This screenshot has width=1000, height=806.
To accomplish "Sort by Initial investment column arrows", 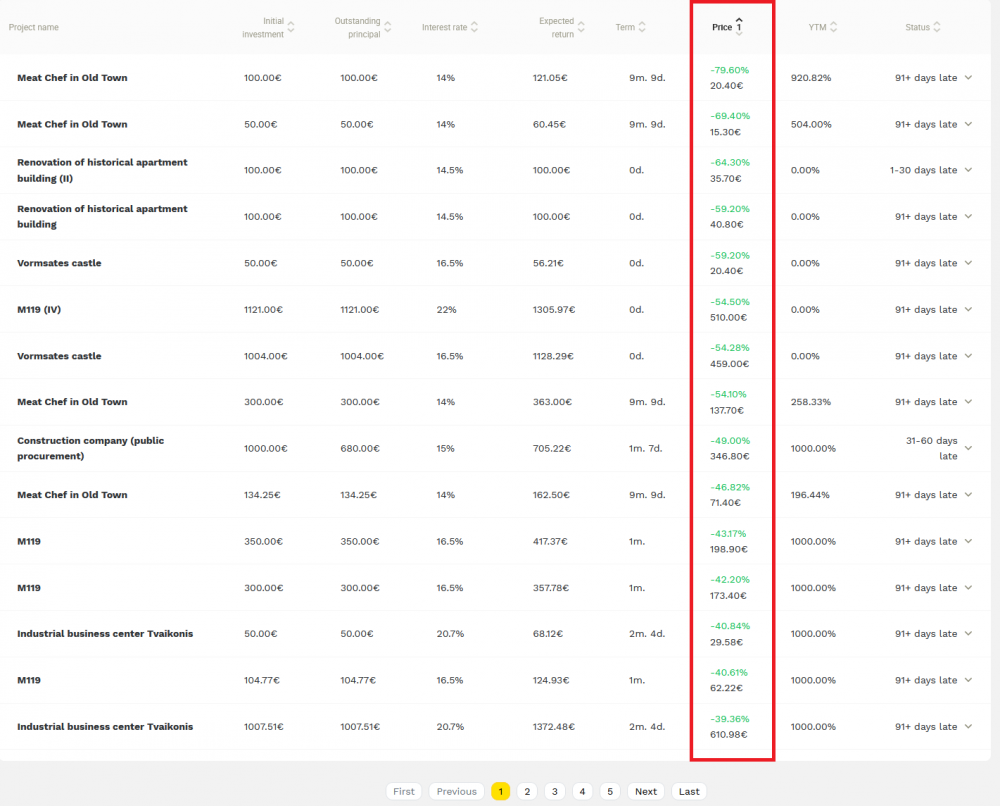I will (x=291, y=27).
